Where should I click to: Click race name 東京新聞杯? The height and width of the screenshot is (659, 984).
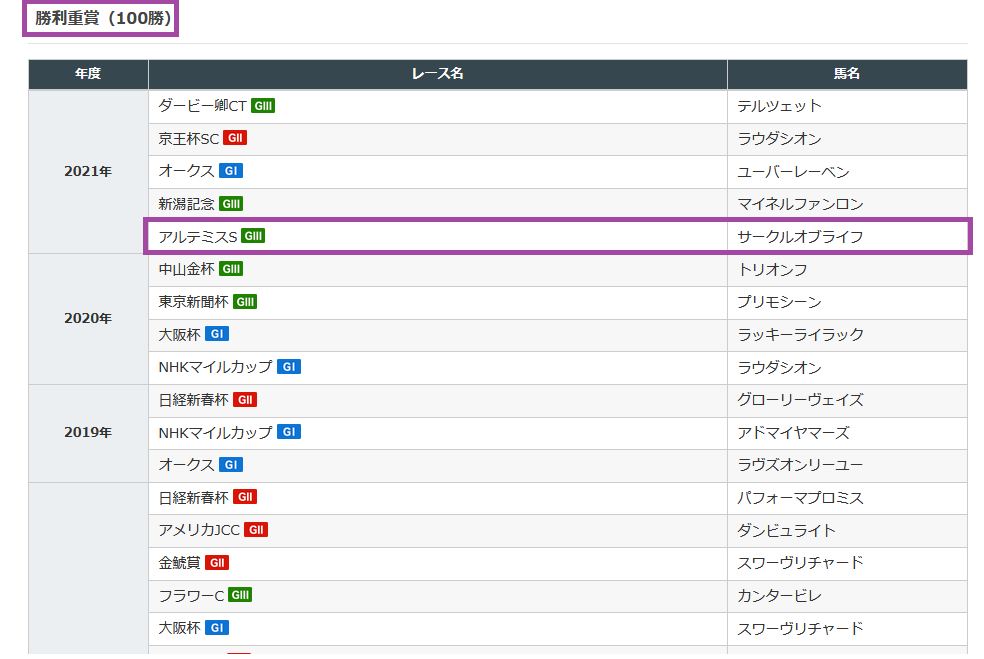pyautogui.click(x=193, y=302)
